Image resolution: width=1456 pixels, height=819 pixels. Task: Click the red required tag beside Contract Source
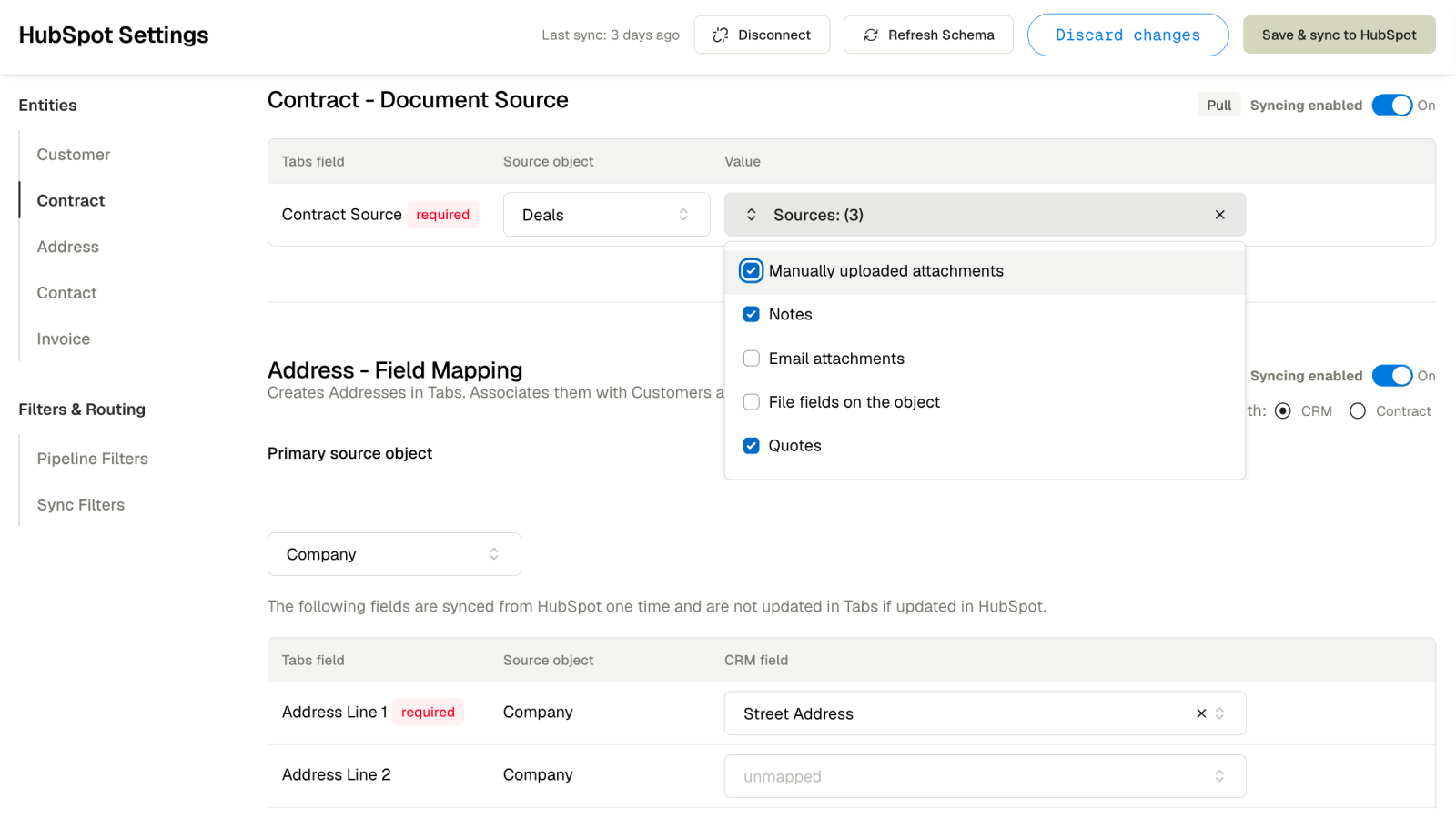point(443,215)
